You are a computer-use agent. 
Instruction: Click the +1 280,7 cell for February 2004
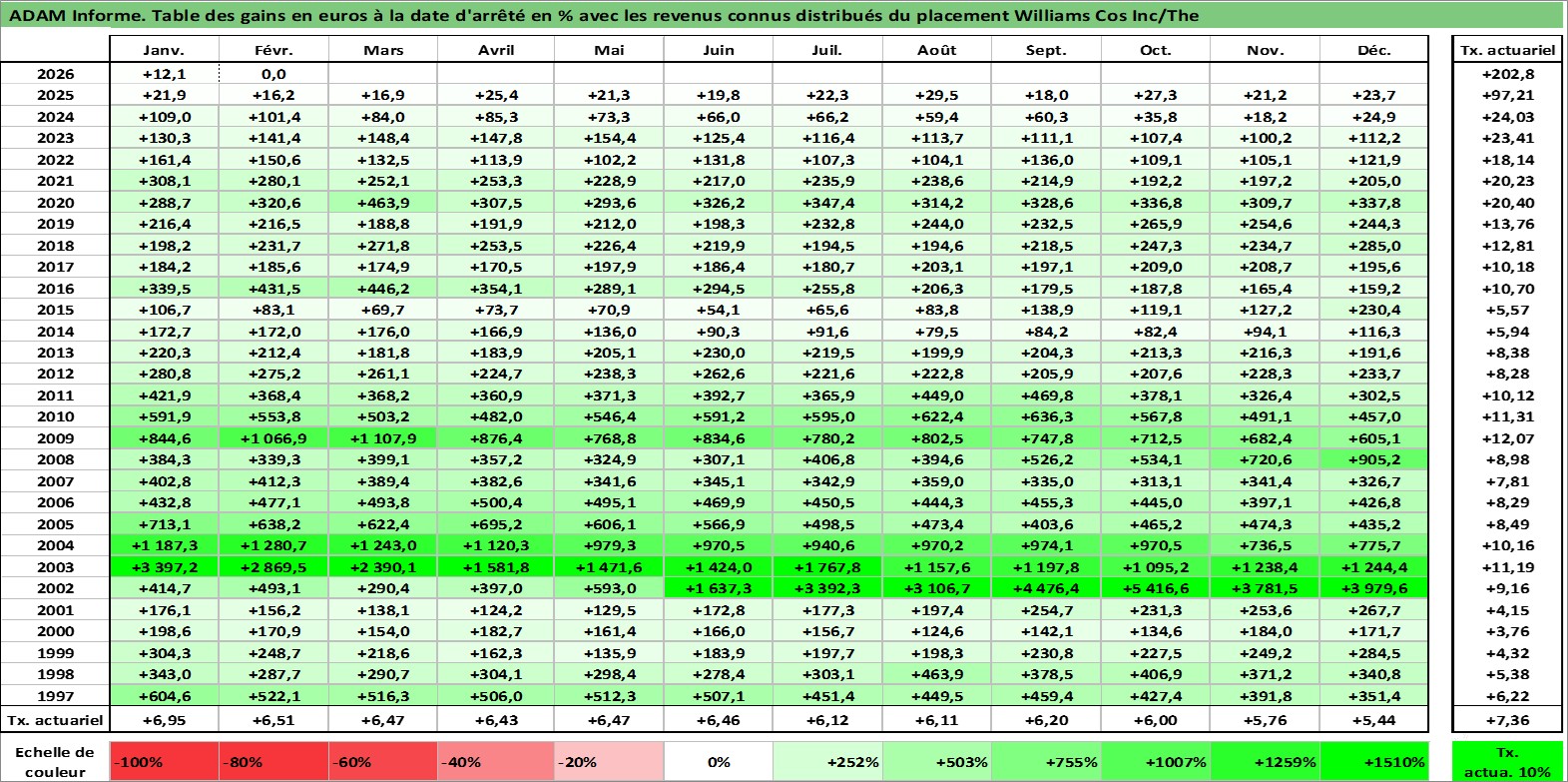tap(273, 545)
